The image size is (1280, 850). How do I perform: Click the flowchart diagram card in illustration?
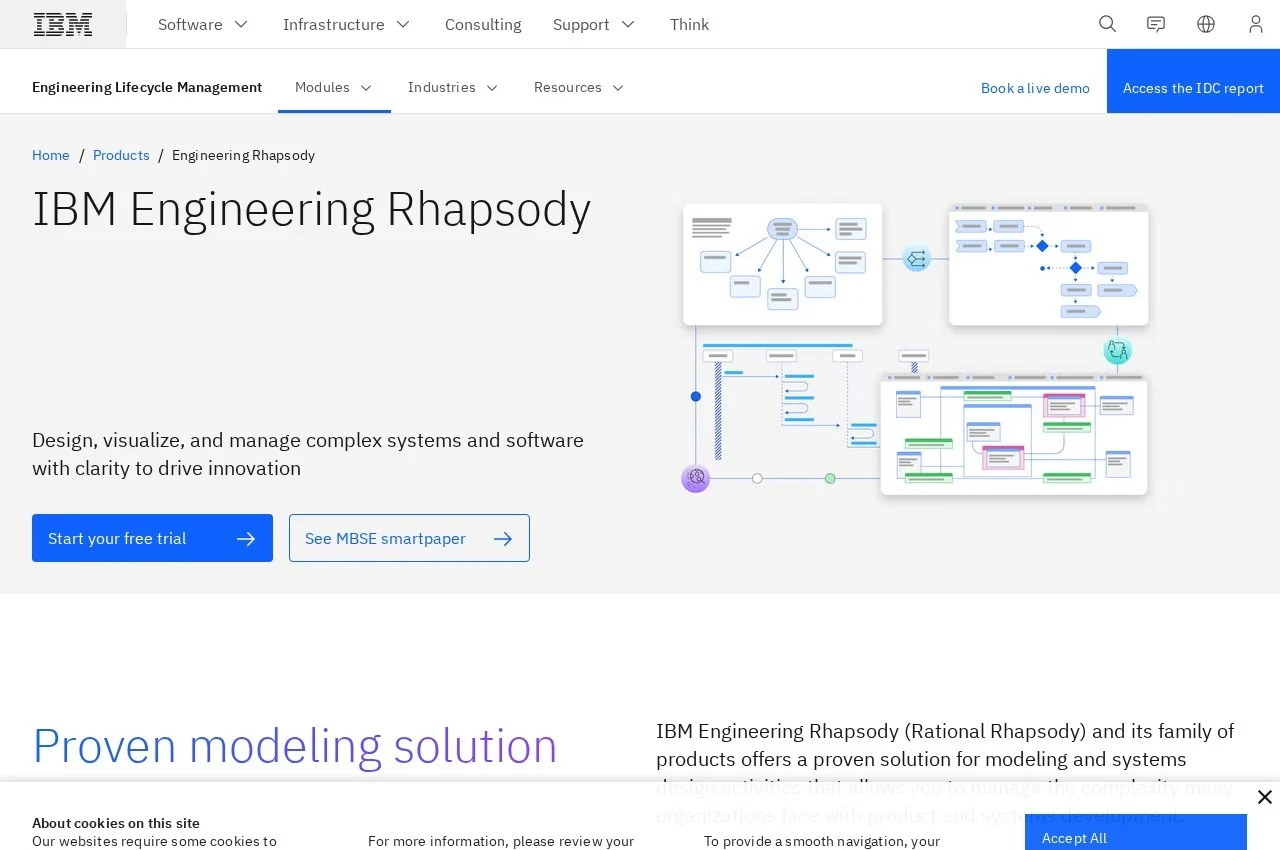(x=1049, y=264)
